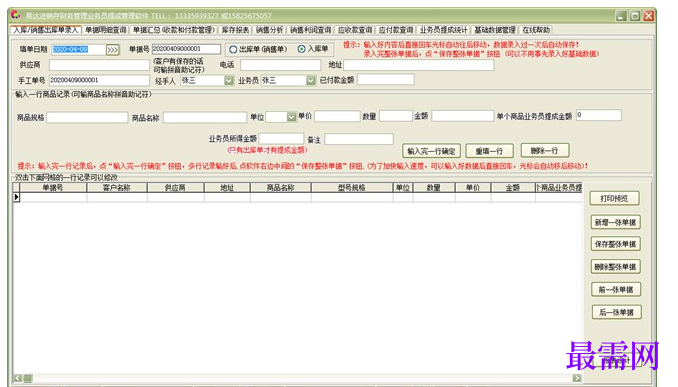The width and height of the screenshot is (678, 387).
Task: Close the application window
Action: [x=649, y=16]
